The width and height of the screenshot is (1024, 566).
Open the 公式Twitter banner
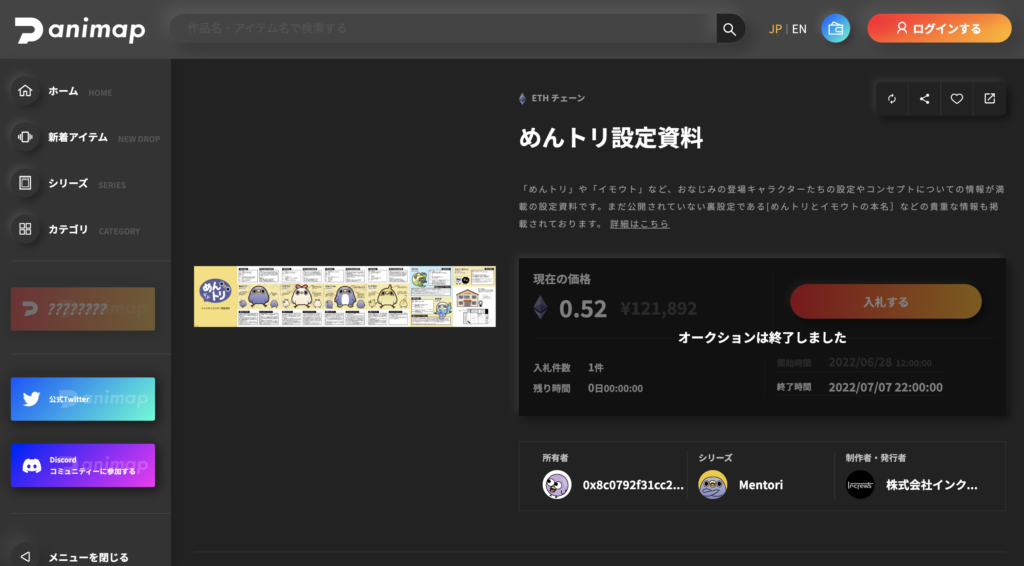point(83,399)
